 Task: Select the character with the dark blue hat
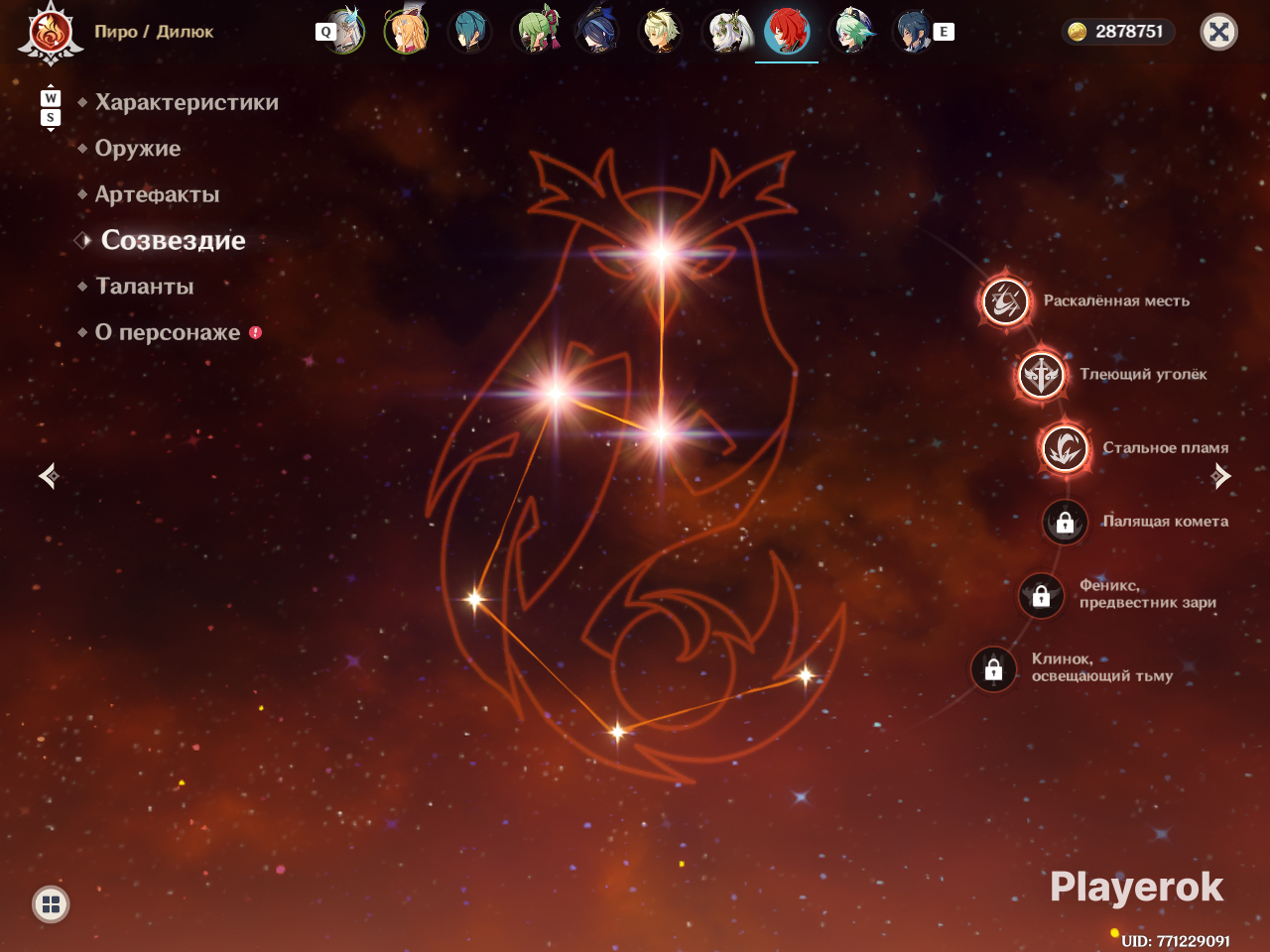click(x=598, y=31)
